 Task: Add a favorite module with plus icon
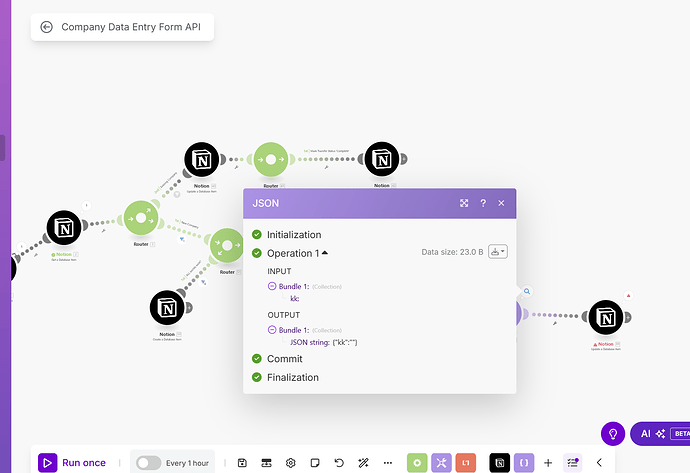coord(548,462)
